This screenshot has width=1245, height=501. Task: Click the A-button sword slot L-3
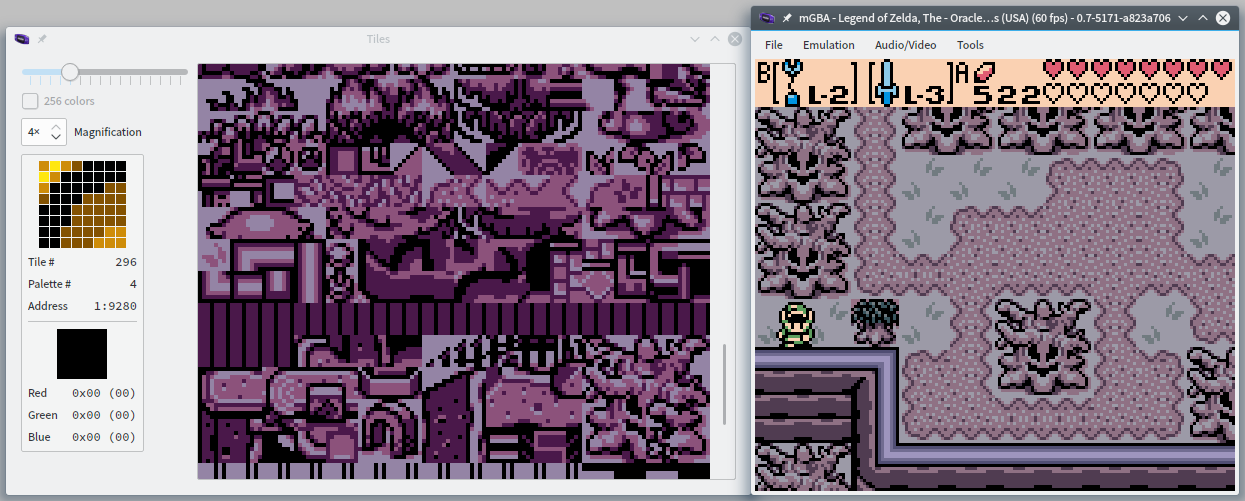(909, 83)
